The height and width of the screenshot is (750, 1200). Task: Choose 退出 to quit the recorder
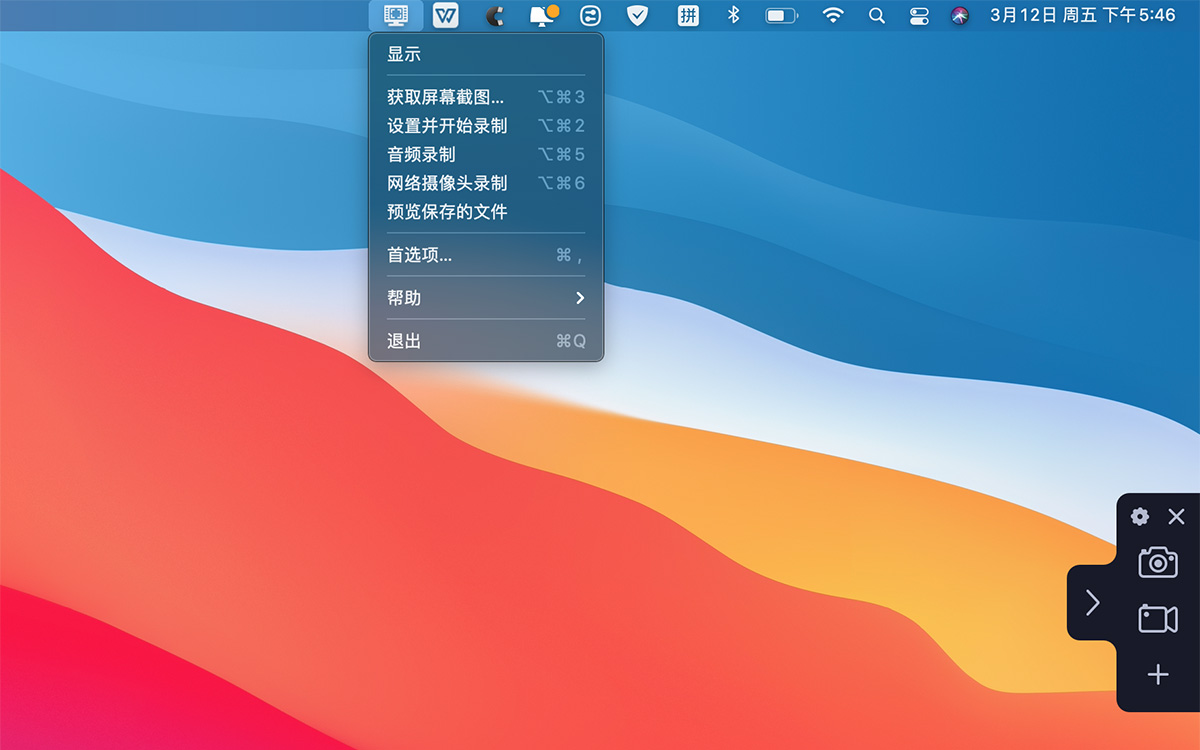pyautogui.click(x=486, y=341)
